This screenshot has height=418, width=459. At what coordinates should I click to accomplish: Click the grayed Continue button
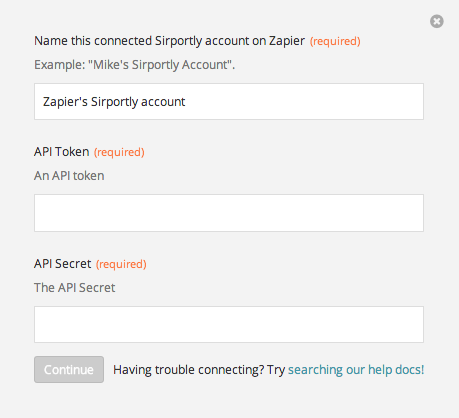point(69,369)
